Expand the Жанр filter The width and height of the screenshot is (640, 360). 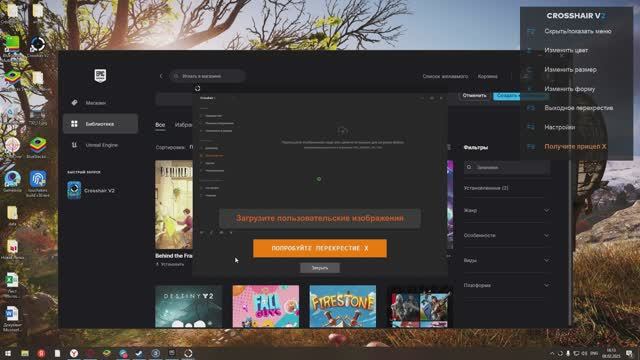click(507, 211)
